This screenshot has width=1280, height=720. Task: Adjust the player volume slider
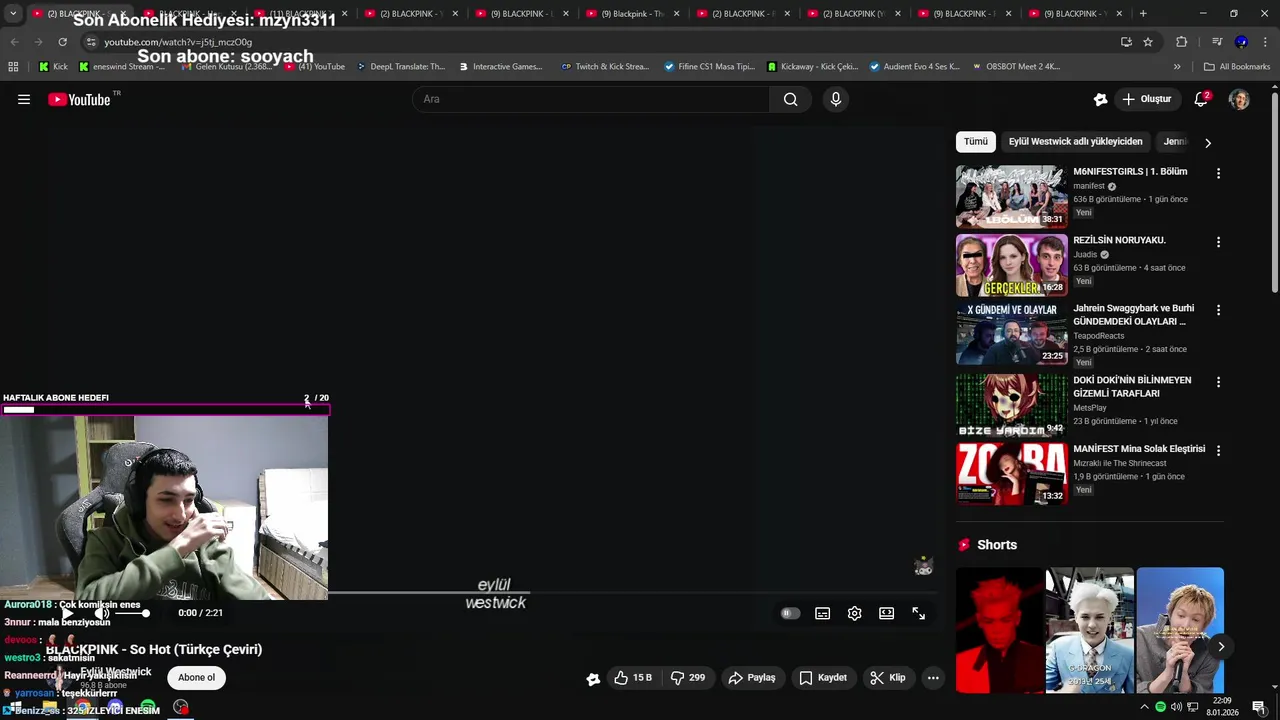[131, 613]
